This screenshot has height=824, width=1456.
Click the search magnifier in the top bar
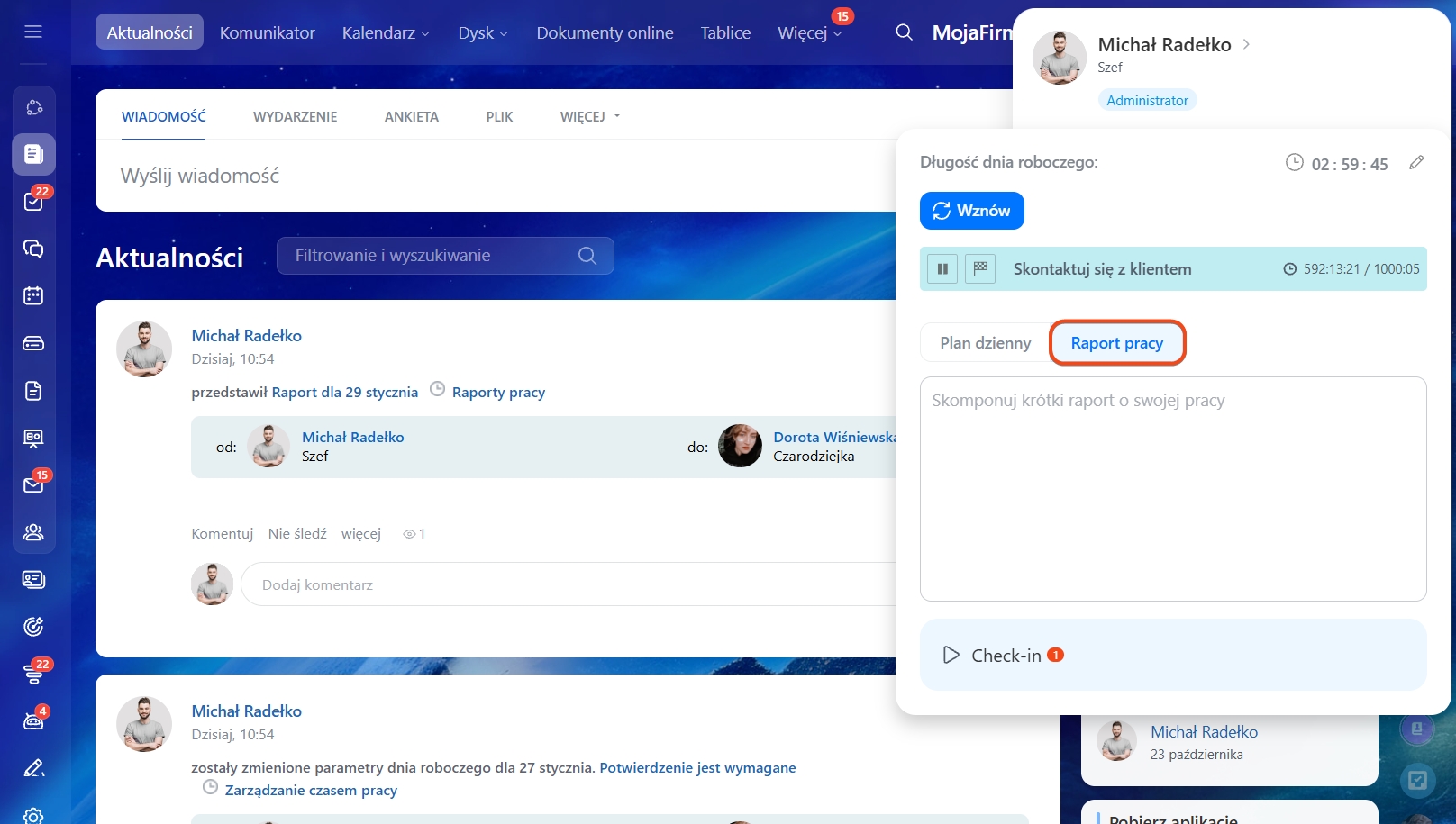(904, 33)
